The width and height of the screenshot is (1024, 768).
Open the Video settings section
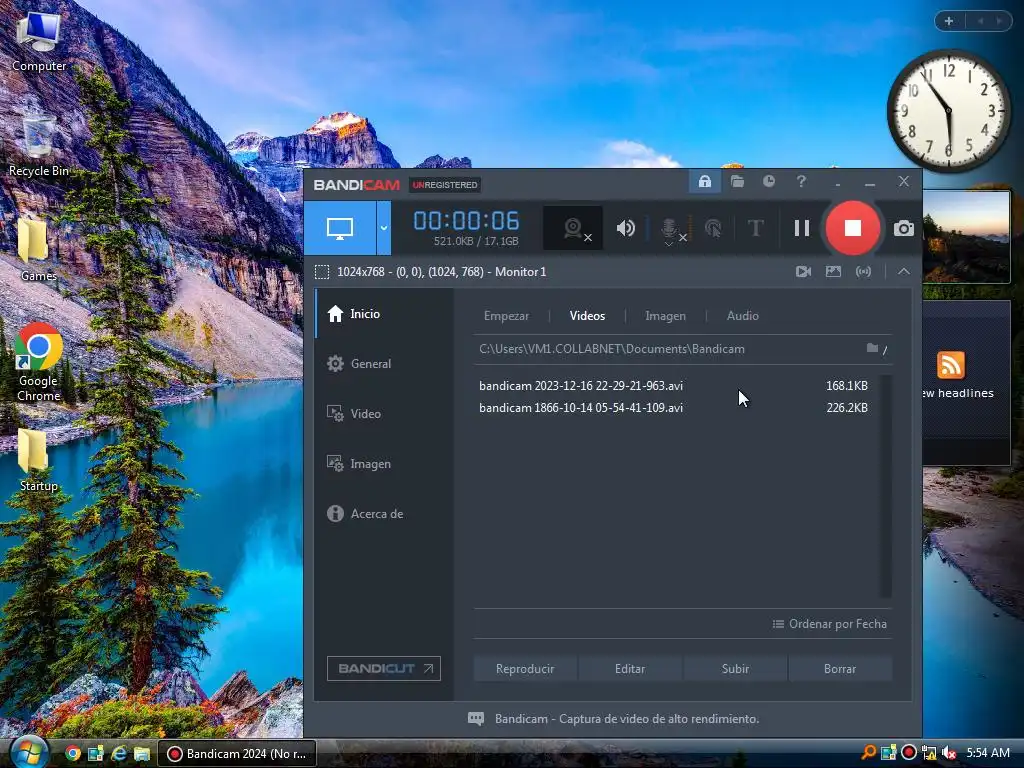[x=384, y=413]
